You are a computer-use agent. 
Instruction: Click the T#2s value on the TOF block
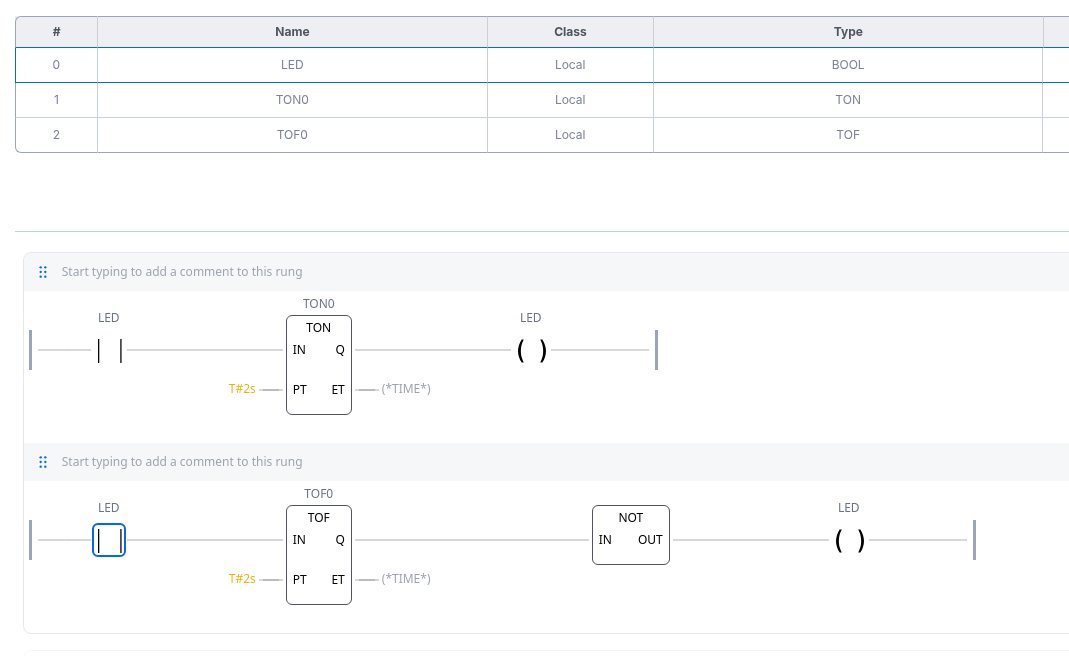click(242, 579)
